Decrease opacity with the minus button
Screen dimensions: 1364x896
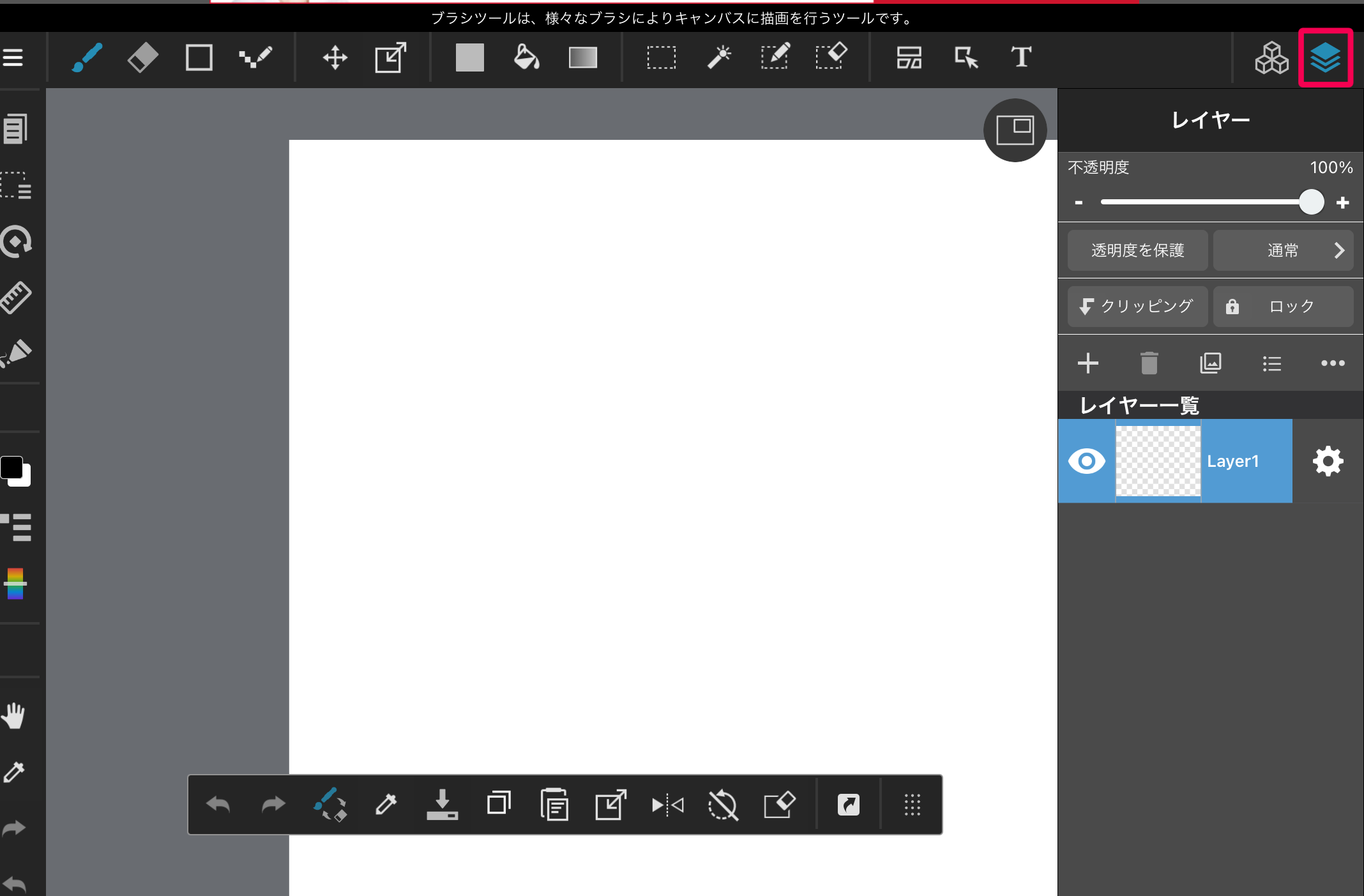tap(1079, 202)
